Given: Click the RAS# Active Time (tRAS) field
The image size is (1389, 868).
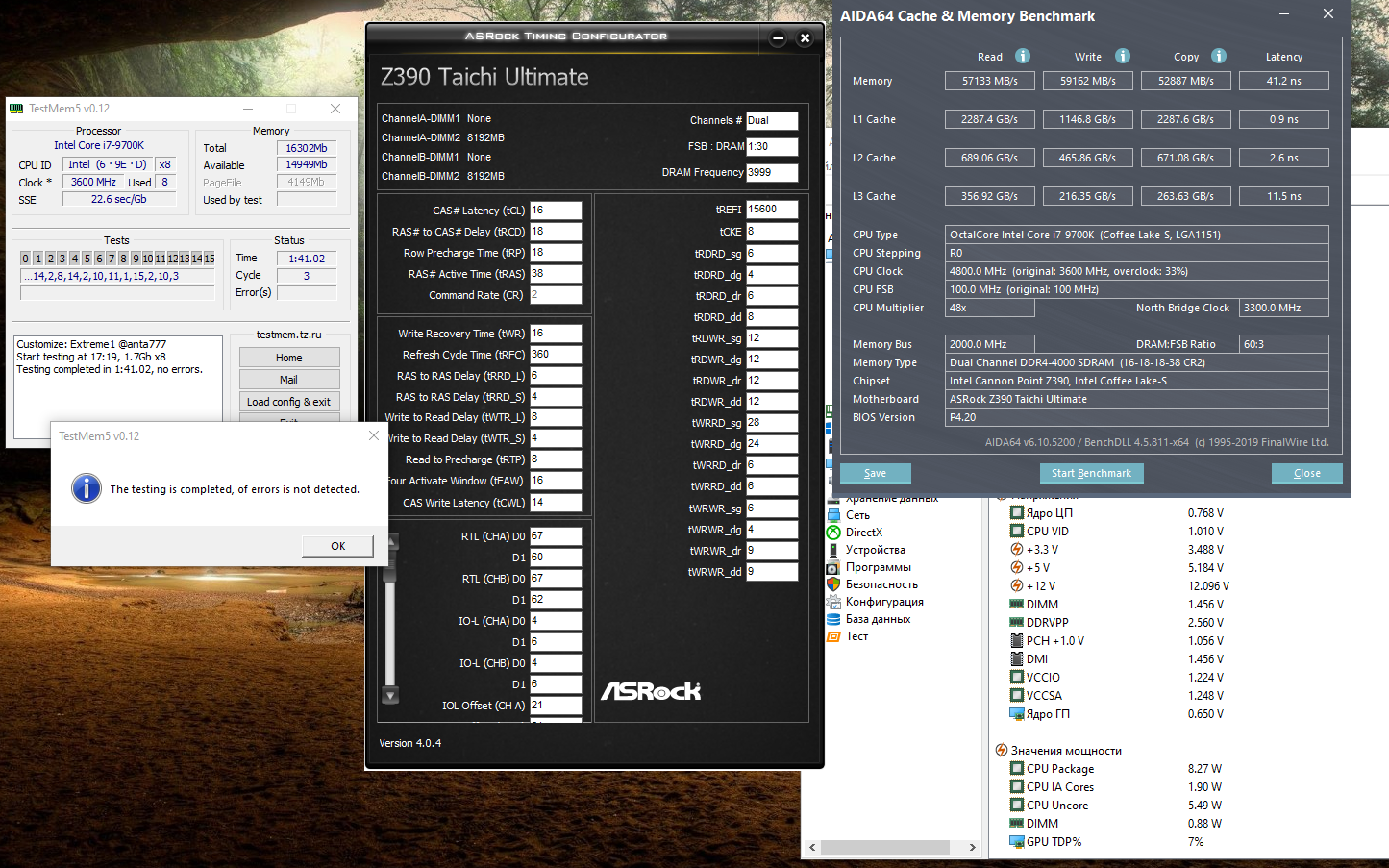Looking at the screenshot, I should pyautogui.click(x=556, y=274).
